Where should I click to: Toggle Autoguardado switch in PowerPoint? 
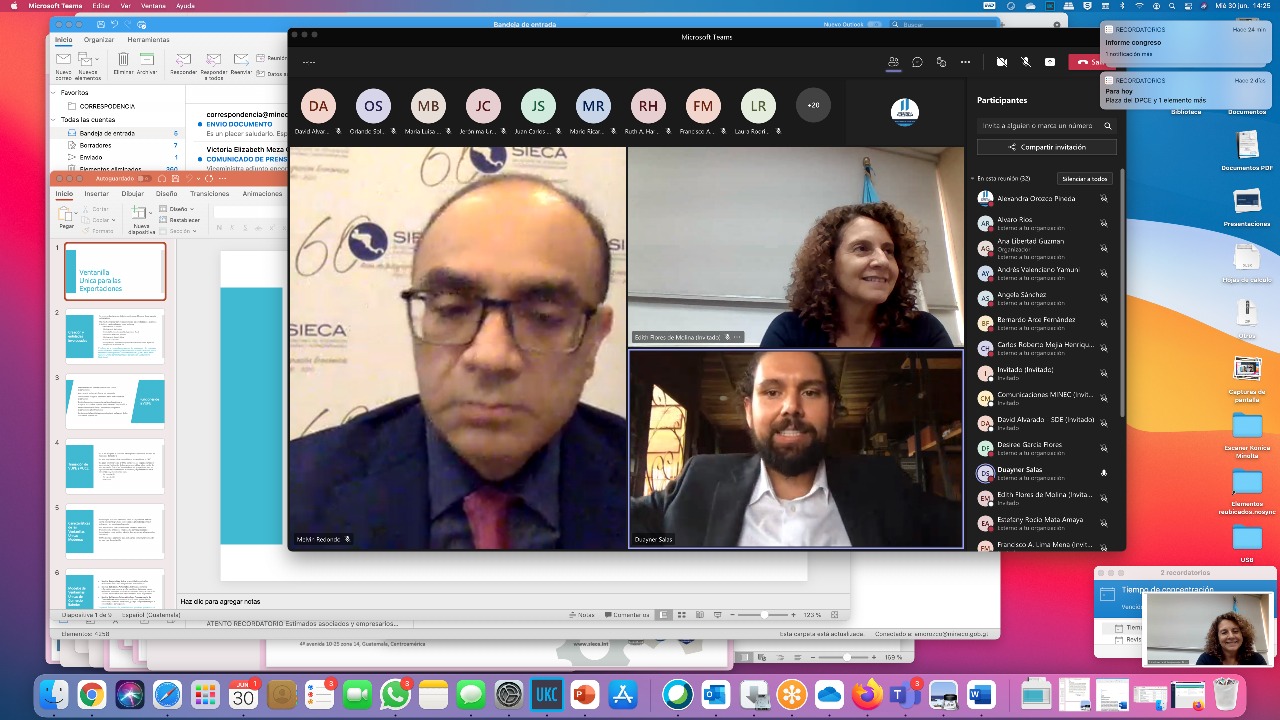tap(142, 179)
